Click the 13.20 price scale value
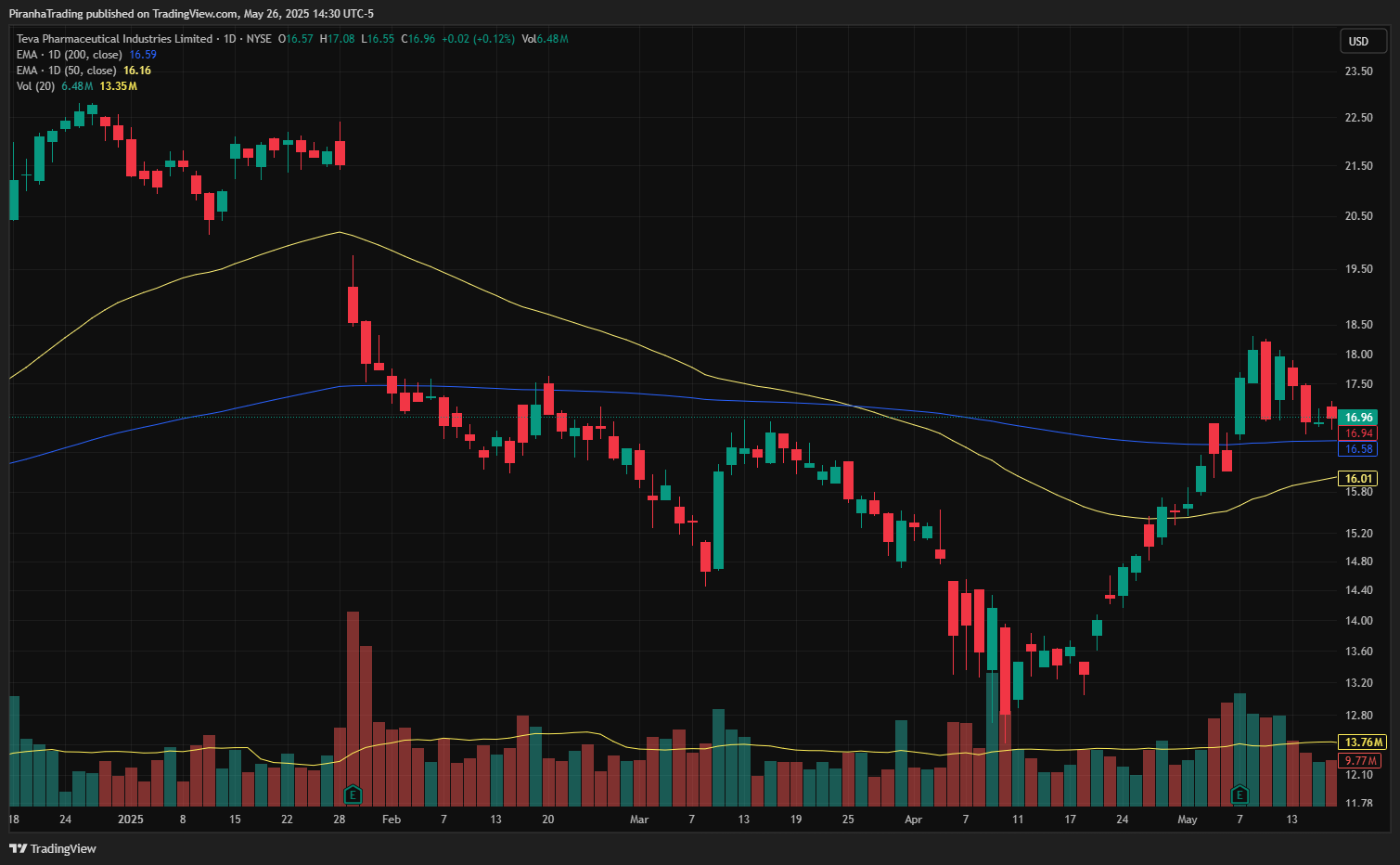This screenshot has height=865, width=1400. (x=1358, y=683)
